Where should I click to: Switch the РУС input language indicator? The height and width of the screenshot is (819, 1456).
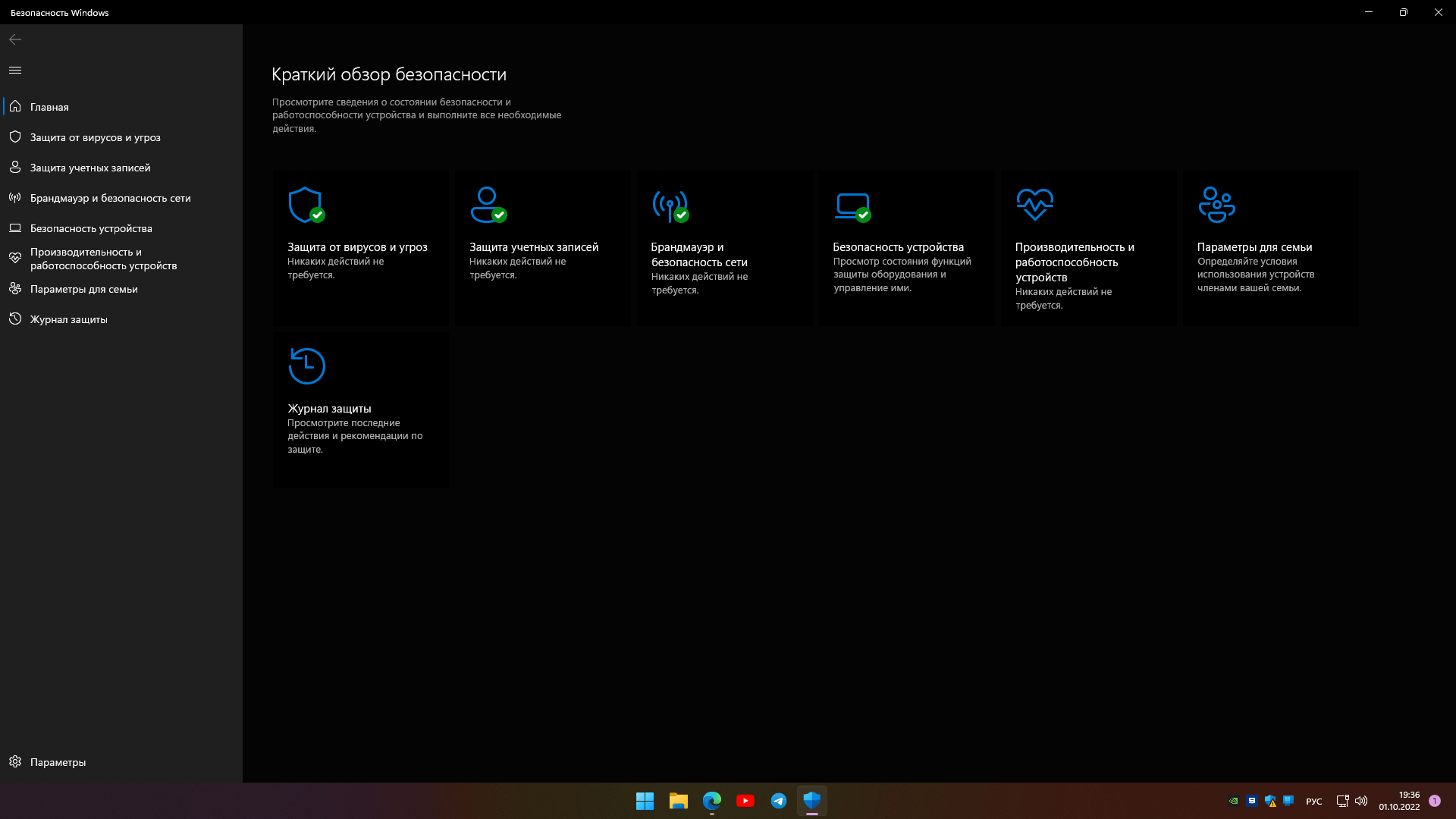(1313, 802)
